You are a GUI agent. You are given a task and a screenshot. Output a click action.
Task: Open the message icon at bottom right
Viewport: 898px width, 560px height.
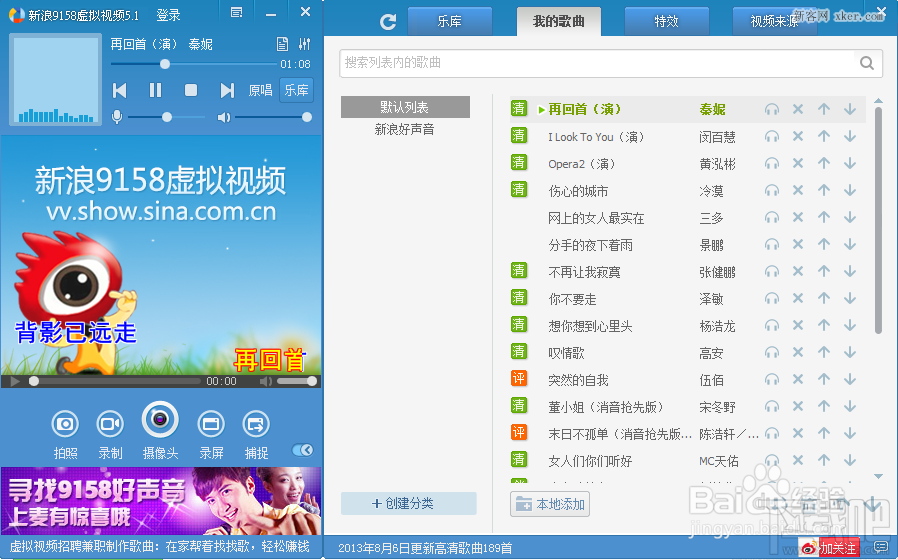tap(881, 547)
